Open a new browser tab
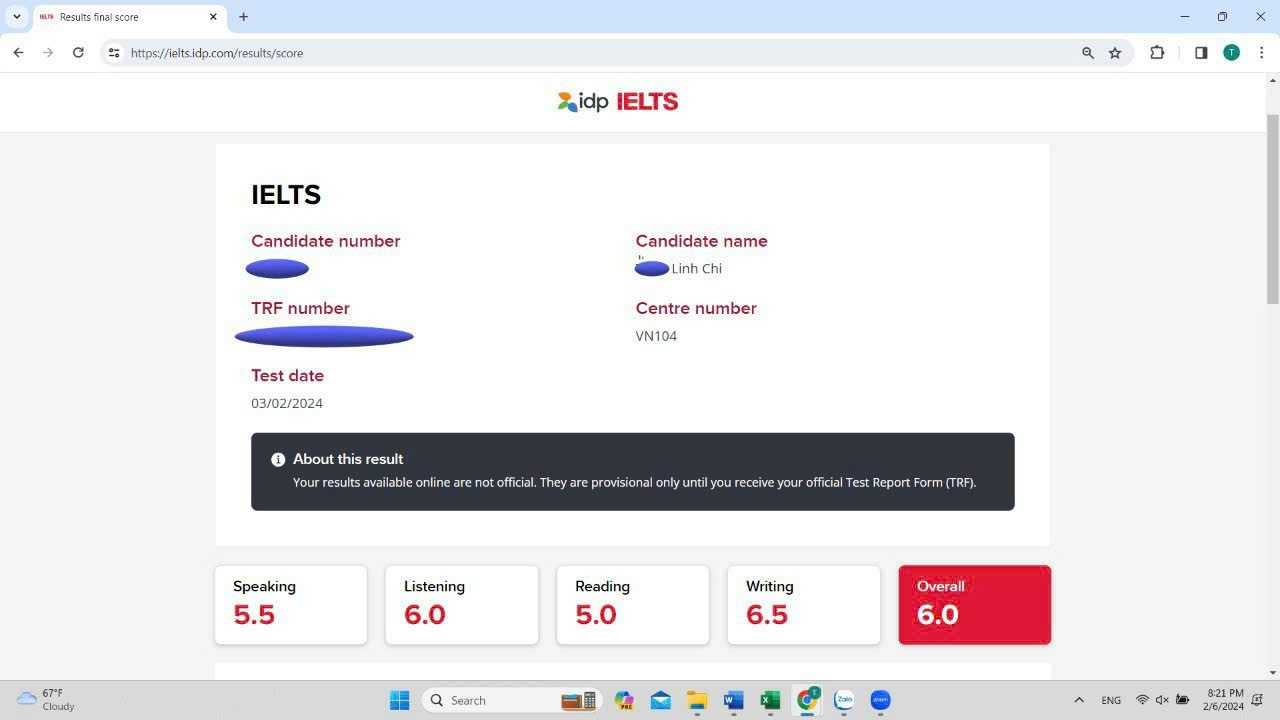The width and height of the screenshot is (1280, 720). 243,16
